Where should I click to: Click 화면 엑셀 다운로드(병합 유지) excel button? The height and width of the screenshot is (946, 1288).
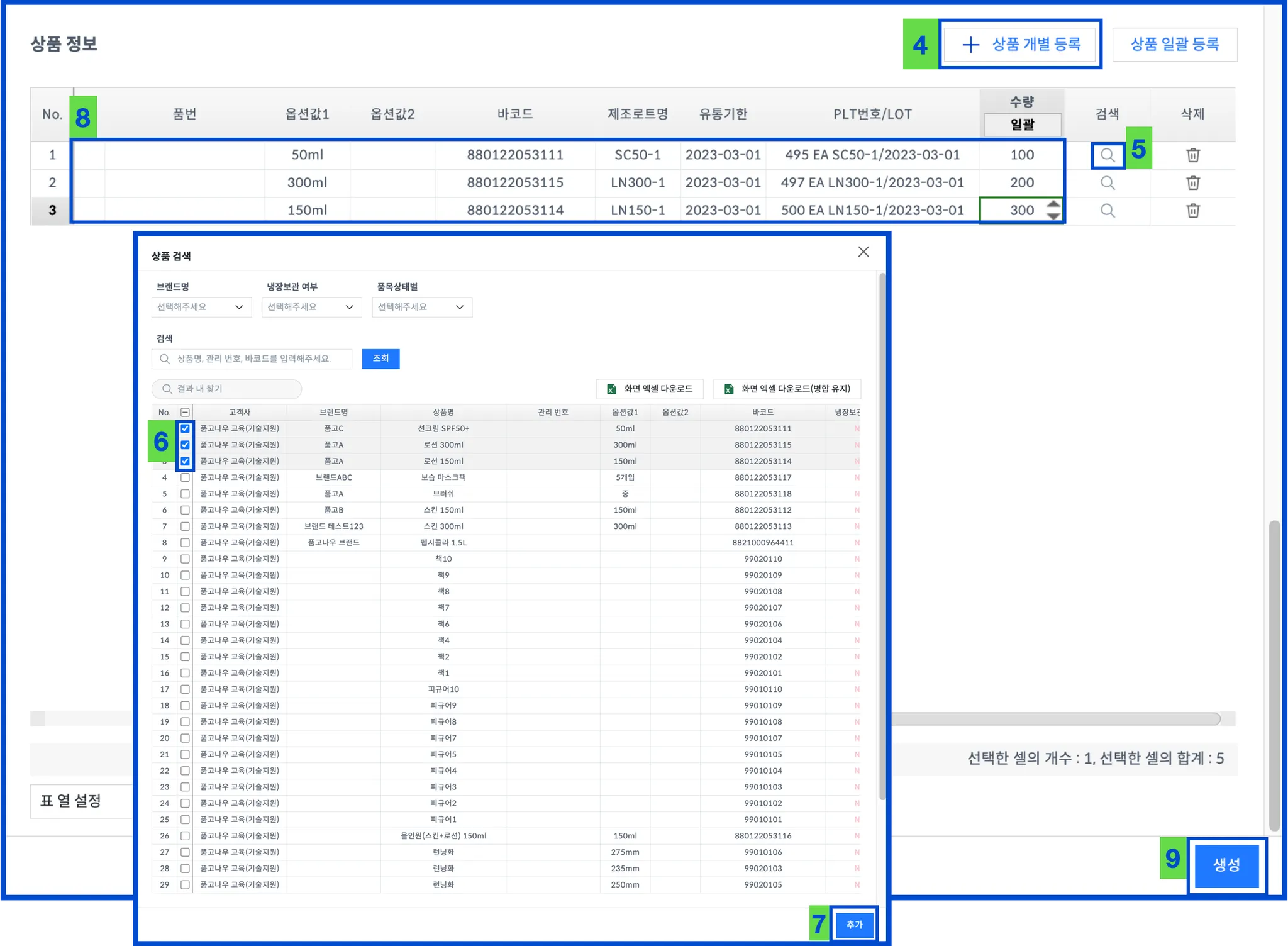[x=787, y=389]
